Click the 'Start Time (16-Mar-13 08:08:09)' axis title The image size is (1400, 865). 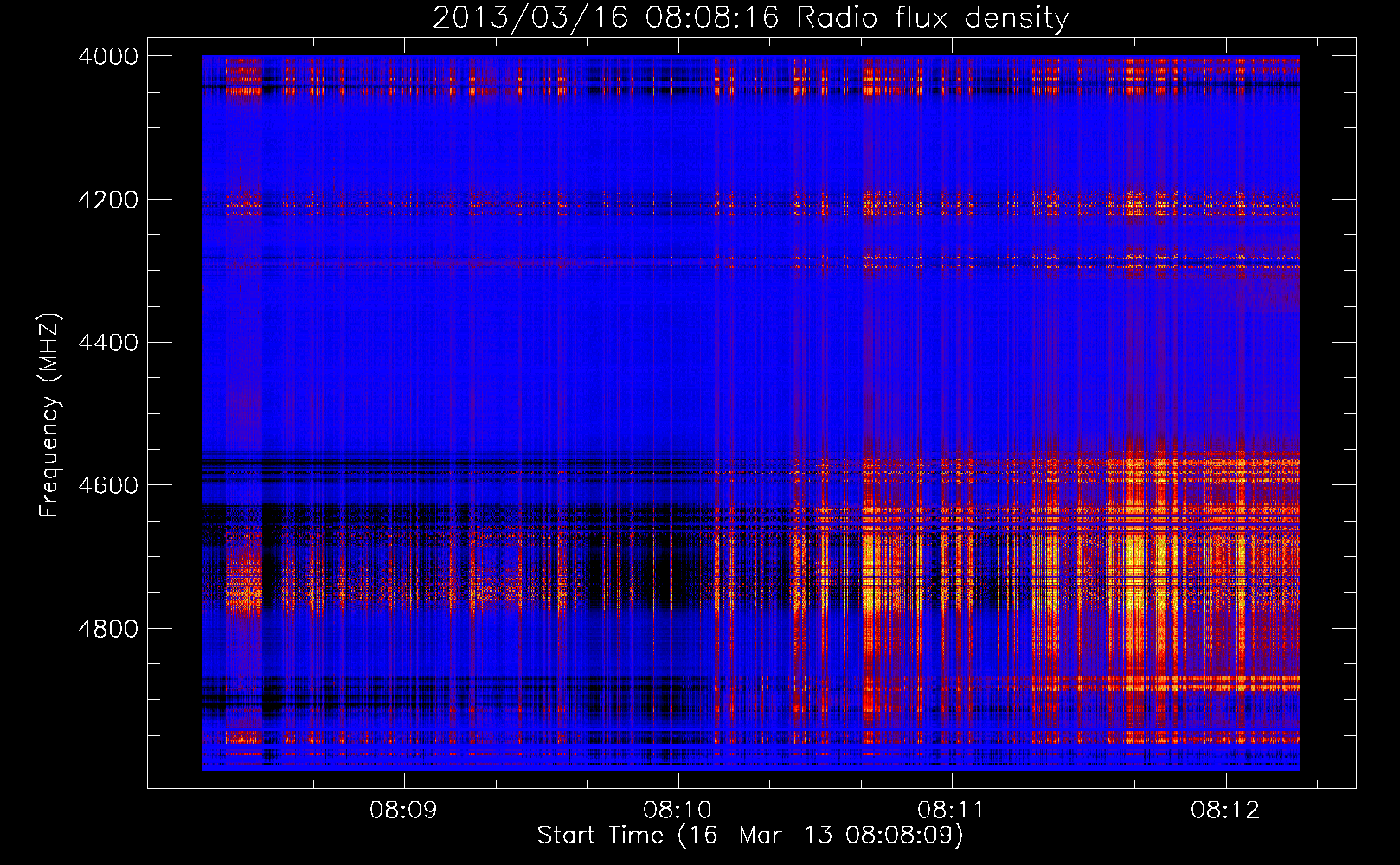[x=750, y=836]
